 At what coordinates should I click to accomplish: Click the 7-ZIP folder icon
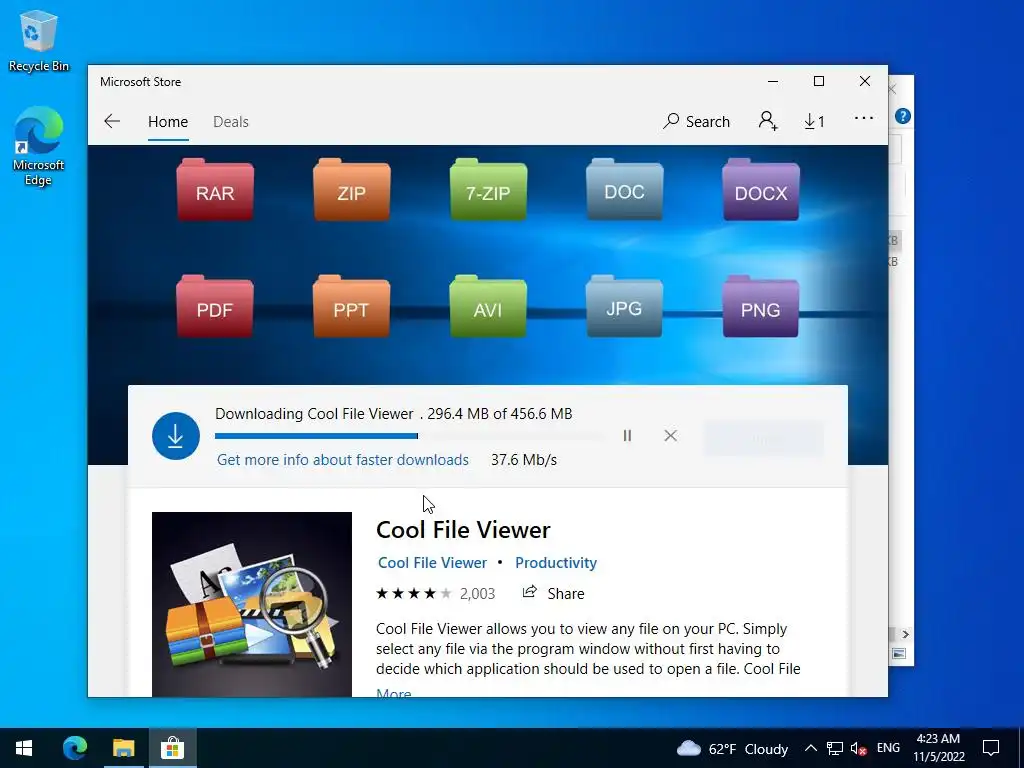coord(488,189)
